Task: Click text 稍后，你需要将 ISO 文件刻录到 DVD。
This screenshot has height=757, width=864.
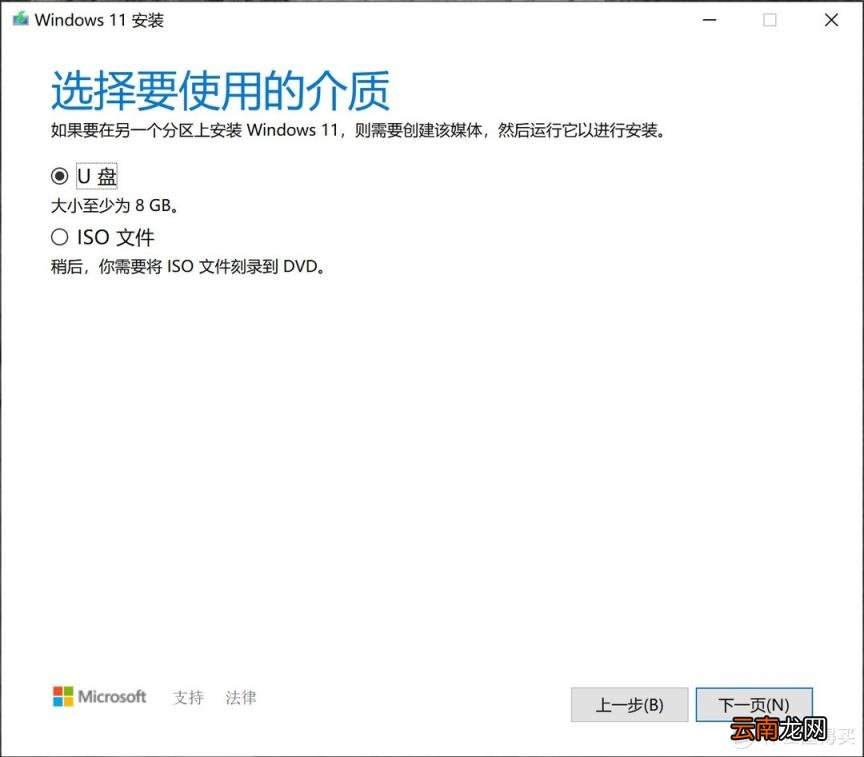Action: point(188,267)
